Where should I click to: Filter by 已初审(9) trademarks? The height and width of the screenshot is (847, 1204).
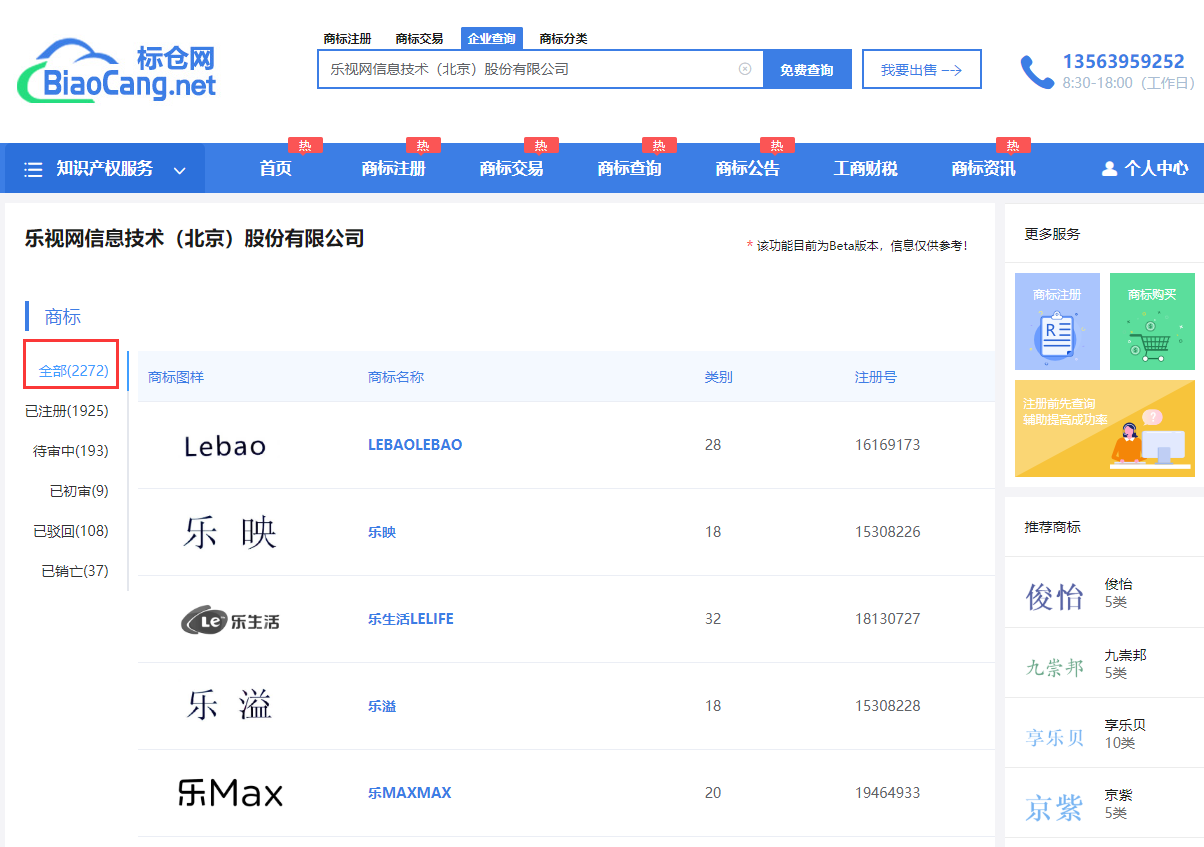pos(79,491)
